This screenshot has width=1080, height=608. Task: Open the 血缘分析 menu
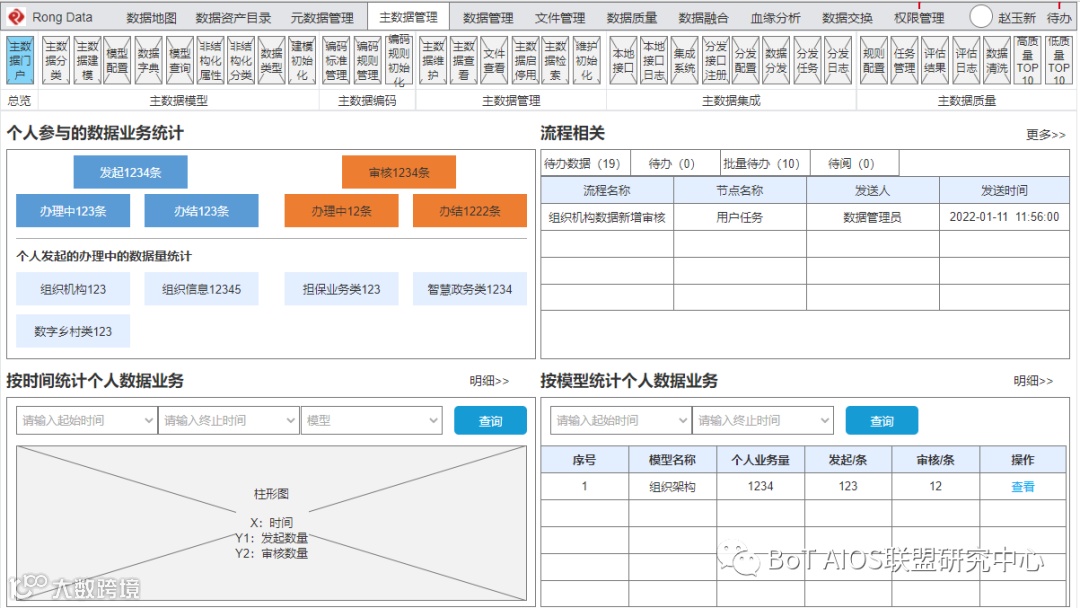click(775, 18)
